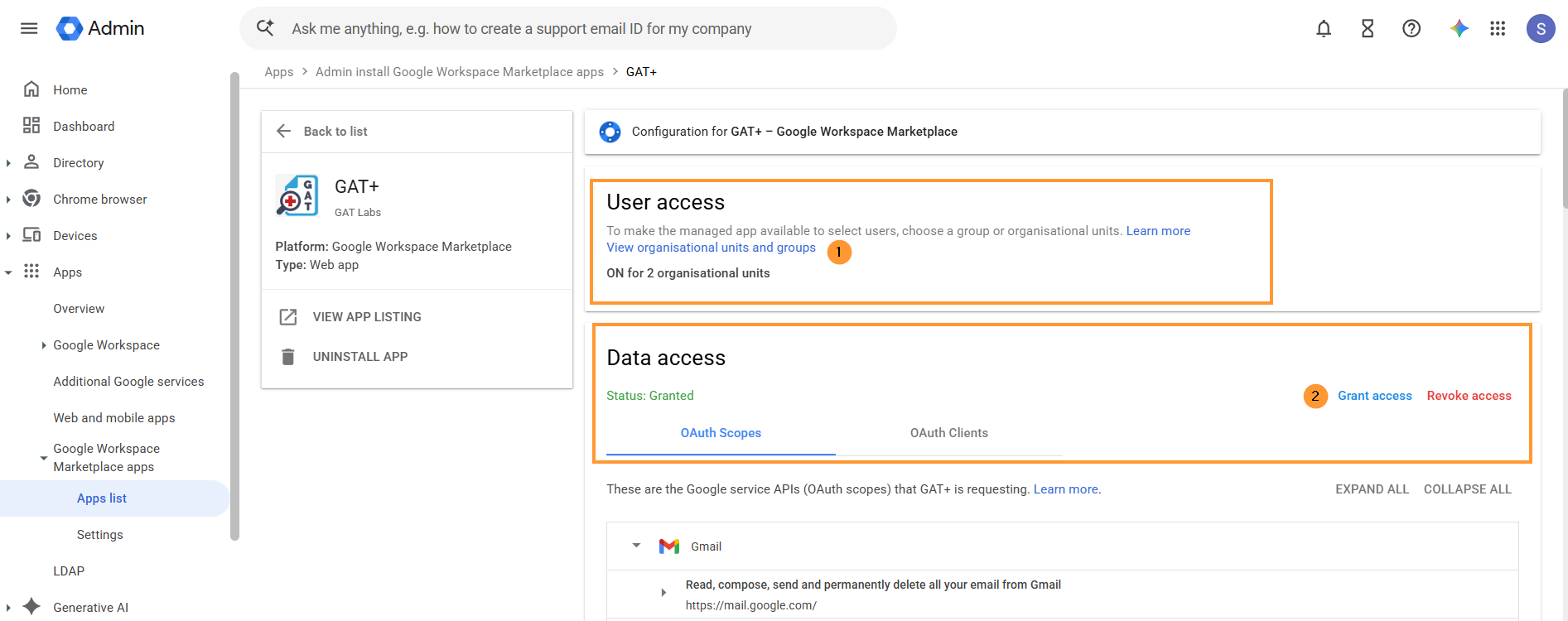
Task: Click Grant access link
Action: tap(1375, 396)
